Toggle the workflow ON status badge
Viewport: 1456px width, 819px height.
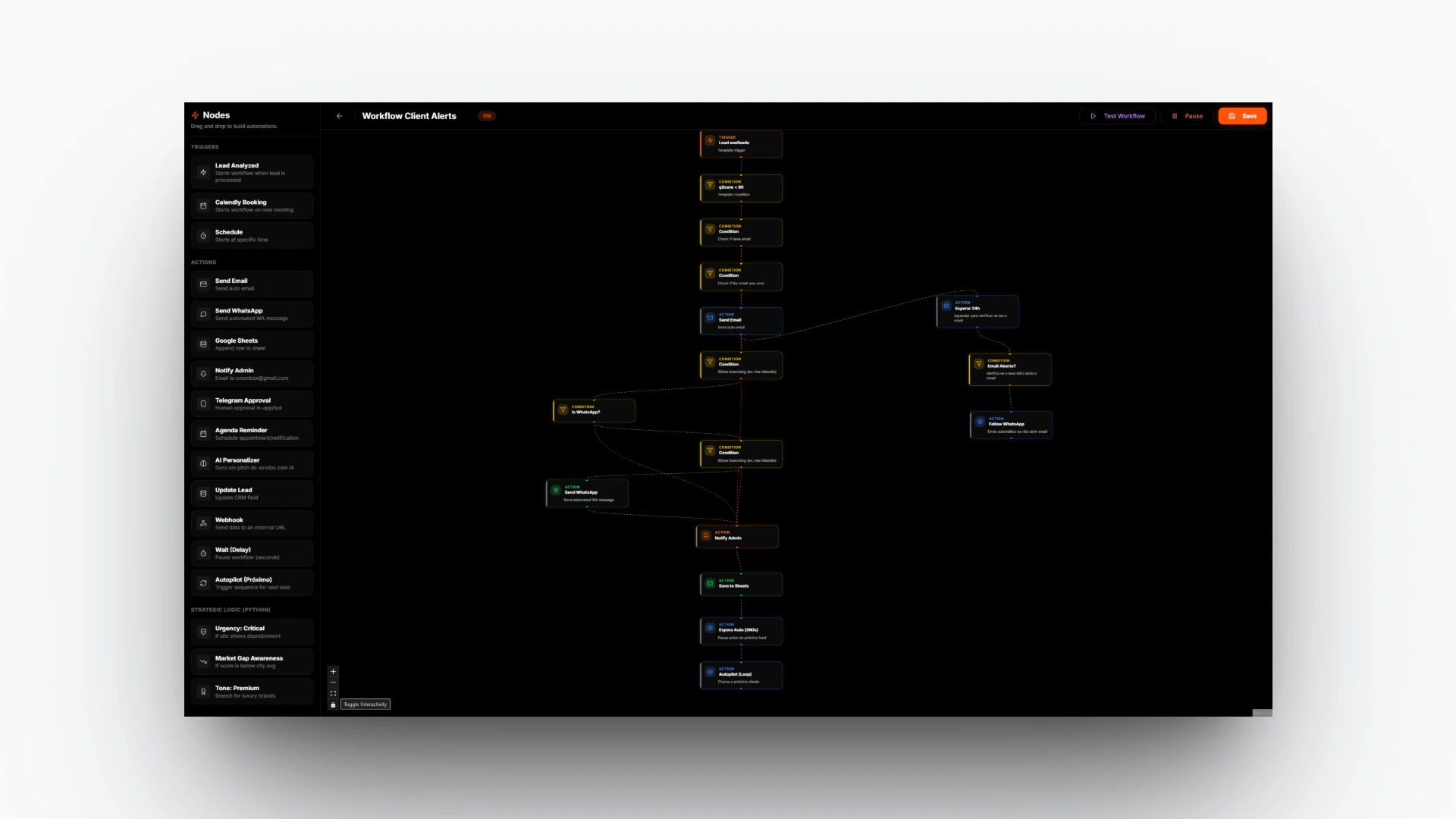click(486, 116)
